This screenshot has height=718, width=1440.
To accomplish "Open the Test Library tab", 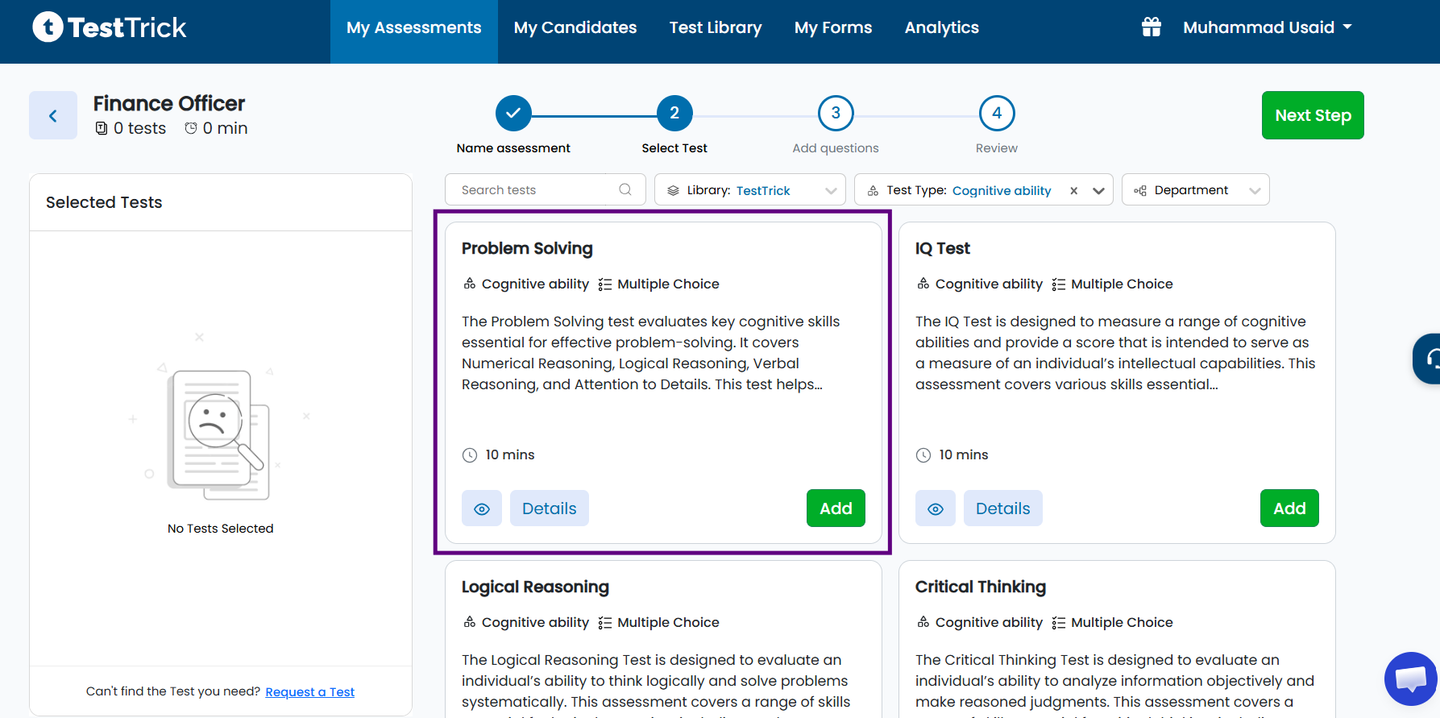I will tap(715, 28).
